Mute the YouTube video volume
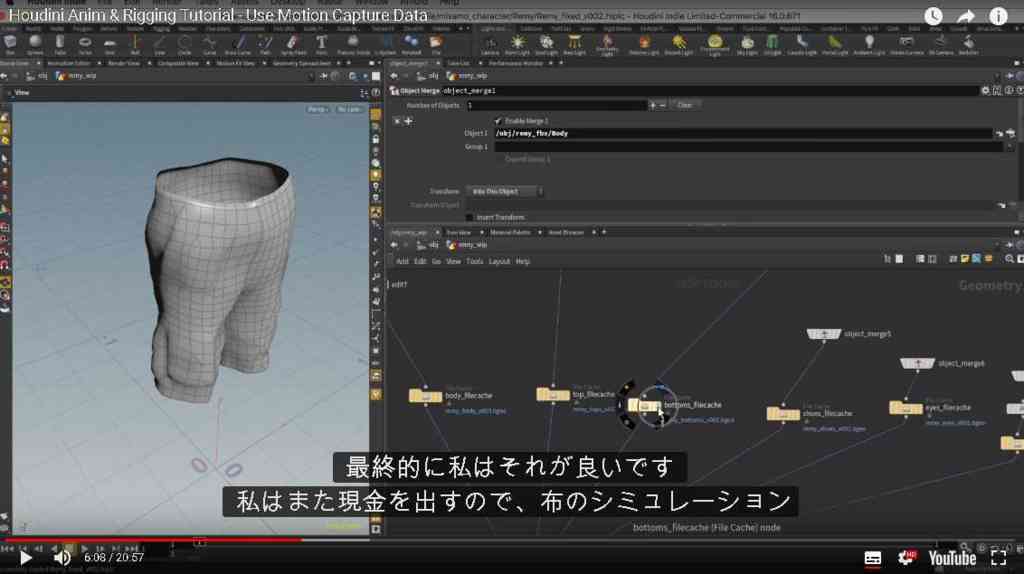1024x574 pixels. tap(62, 558)
